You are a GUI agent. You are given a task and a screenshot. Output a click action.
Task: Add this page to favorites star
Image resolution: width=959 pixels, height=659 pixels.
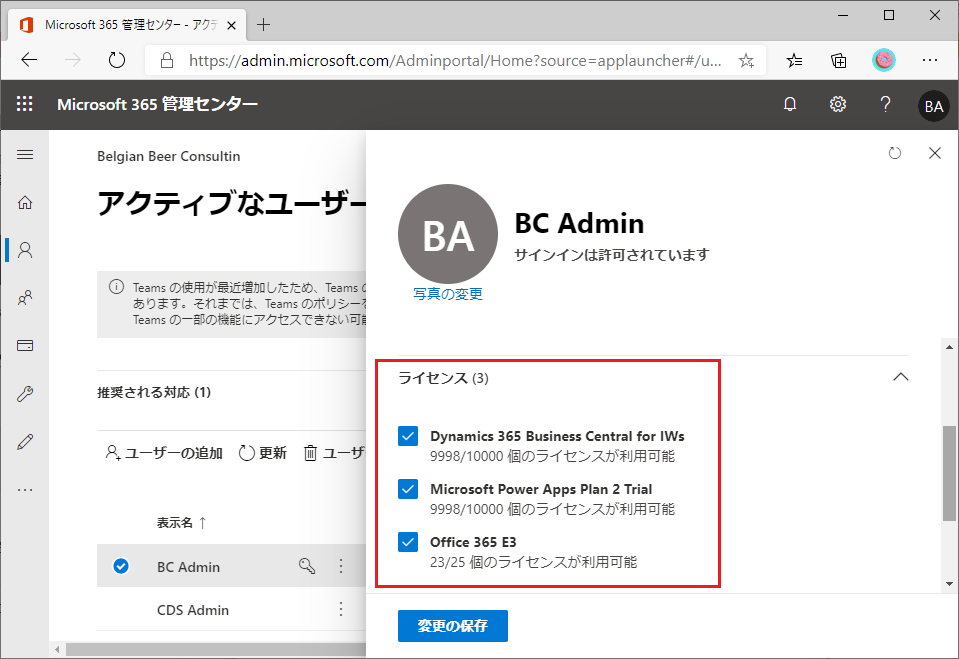[x=746, y=61]
